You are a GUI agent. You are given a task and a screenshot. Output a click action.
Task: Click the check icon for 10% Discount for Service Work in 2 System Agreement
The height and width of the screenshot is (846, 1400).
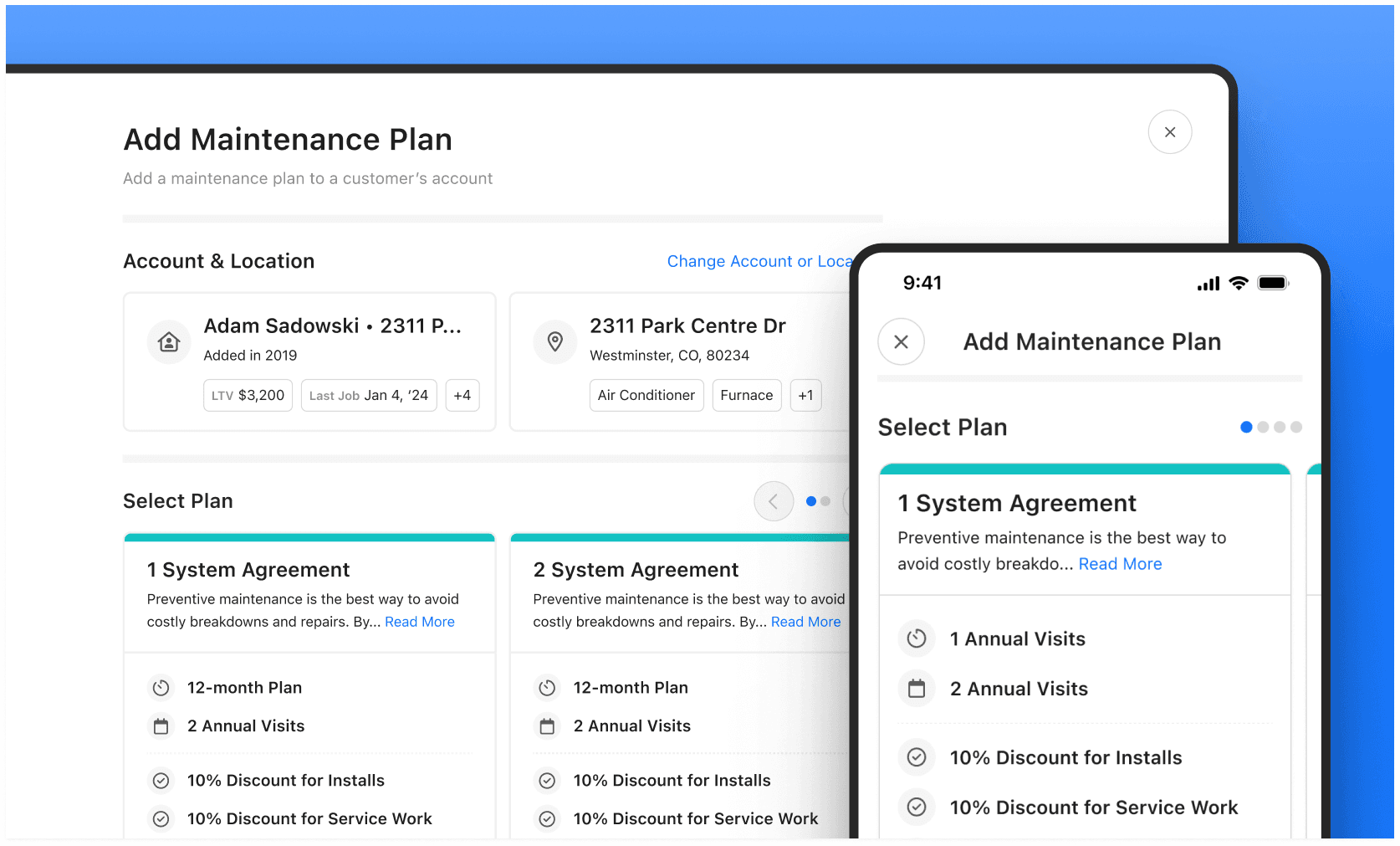pyautogui.click(x=547, y=819)
